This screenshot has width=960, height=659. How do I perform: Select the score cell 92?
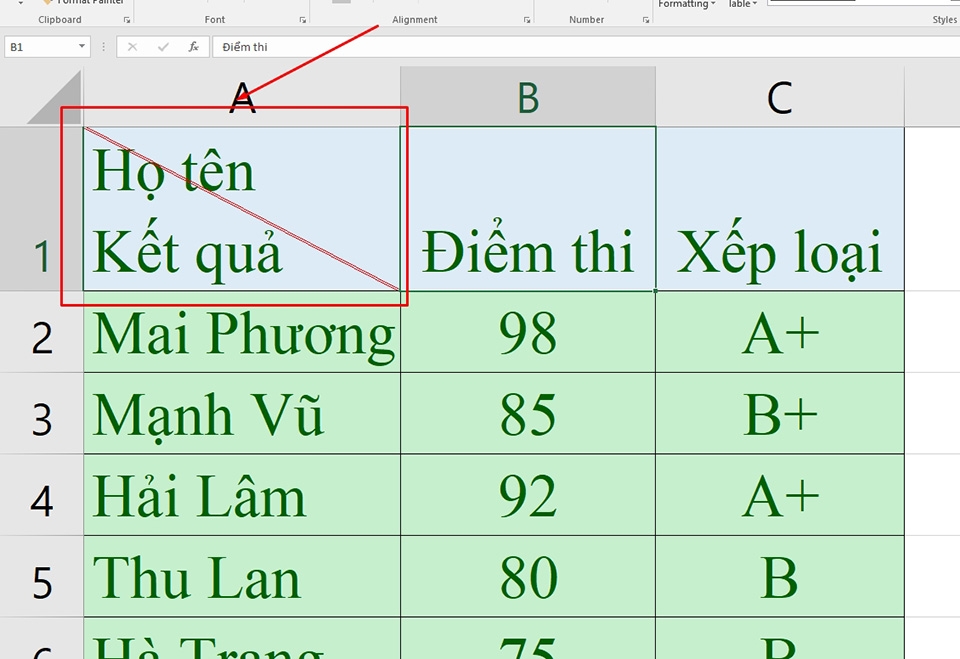click(528, 494)
